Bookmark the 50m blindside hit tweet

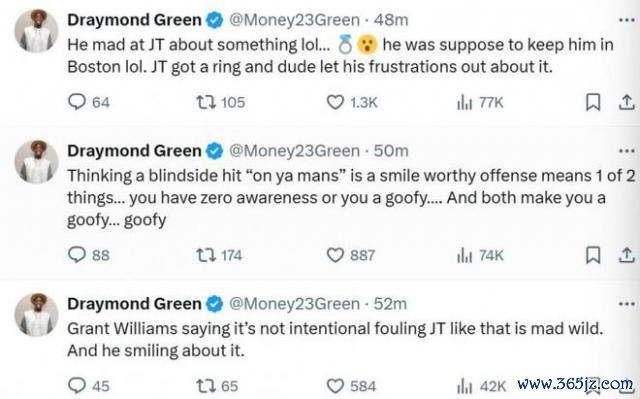(x=593, y=255)
